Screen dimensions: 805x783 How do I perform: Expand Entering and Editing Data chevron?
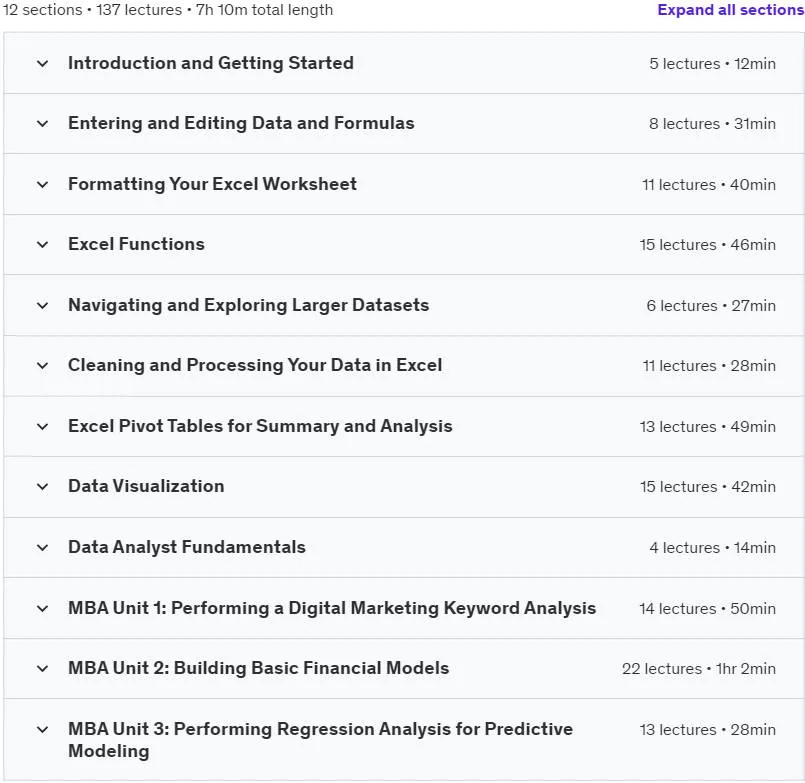(43, 124)
